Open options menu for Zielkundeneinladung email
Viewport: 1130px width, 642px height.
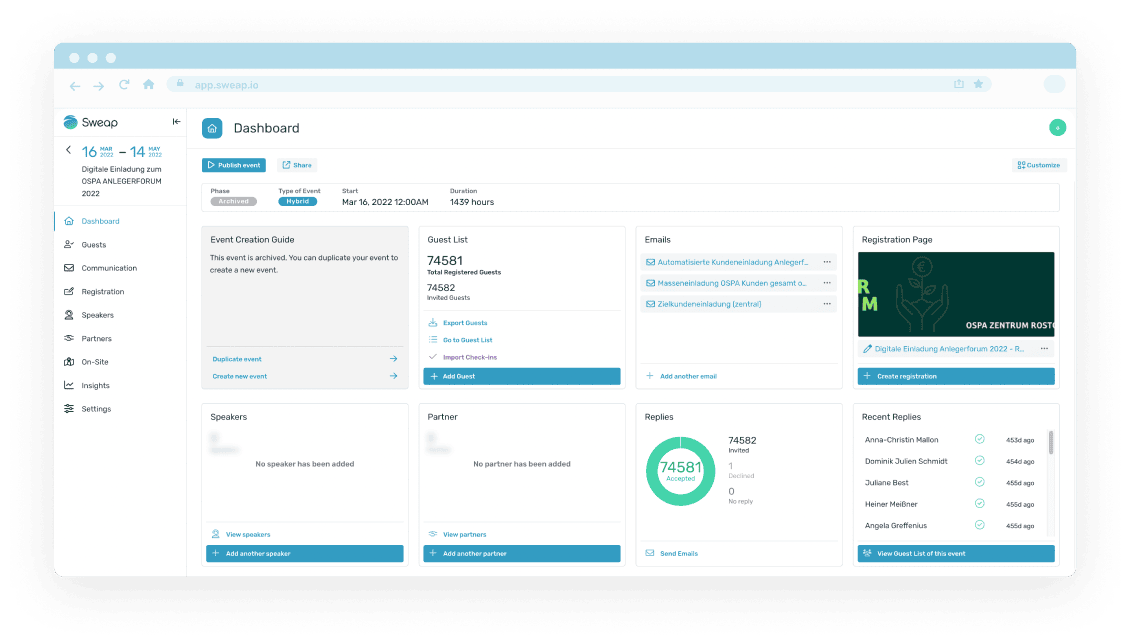(827, 304)
